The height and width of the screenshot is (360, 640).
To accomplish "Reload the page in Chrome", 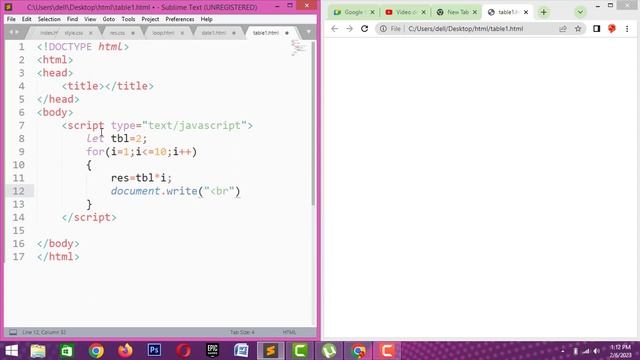I will (364, 29).
